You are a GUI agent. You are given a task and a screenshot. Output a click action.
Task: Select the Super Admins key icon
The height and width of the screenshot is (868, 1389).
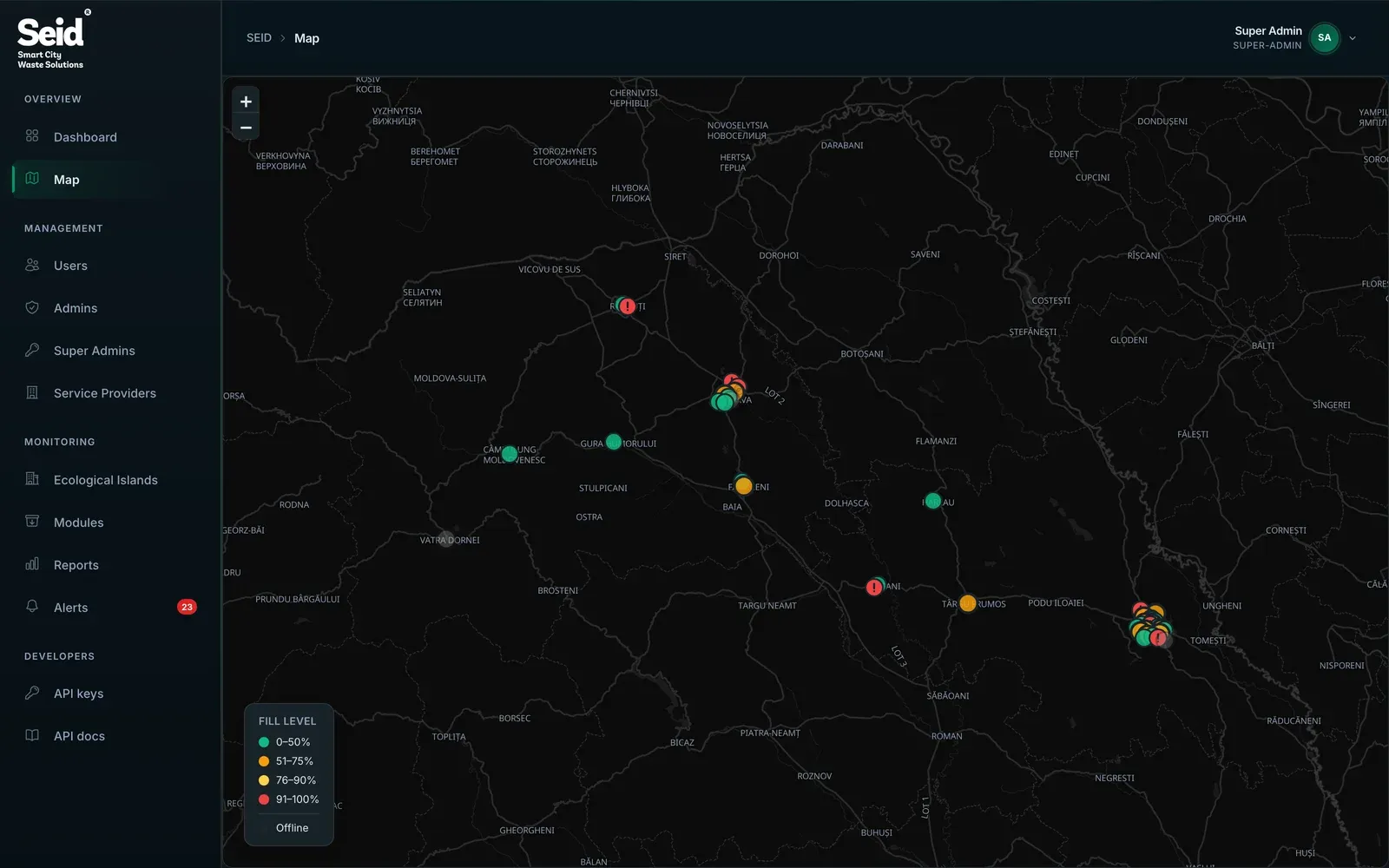point(32,351)
